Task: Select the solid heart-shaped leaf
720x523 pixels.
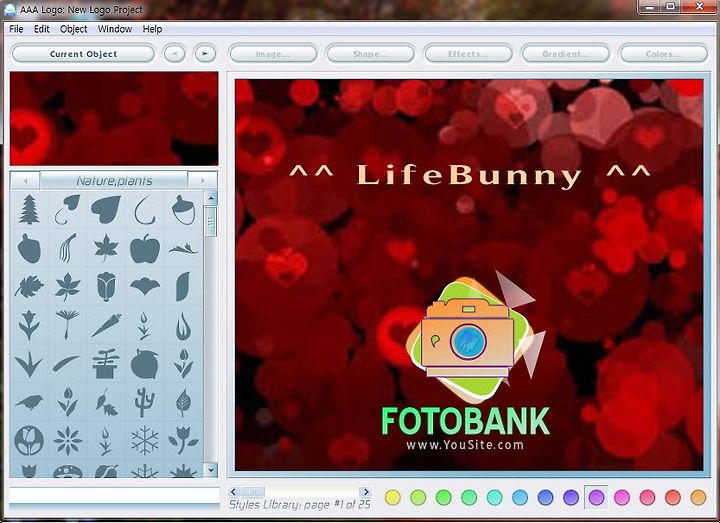Action: click(106, 209)
